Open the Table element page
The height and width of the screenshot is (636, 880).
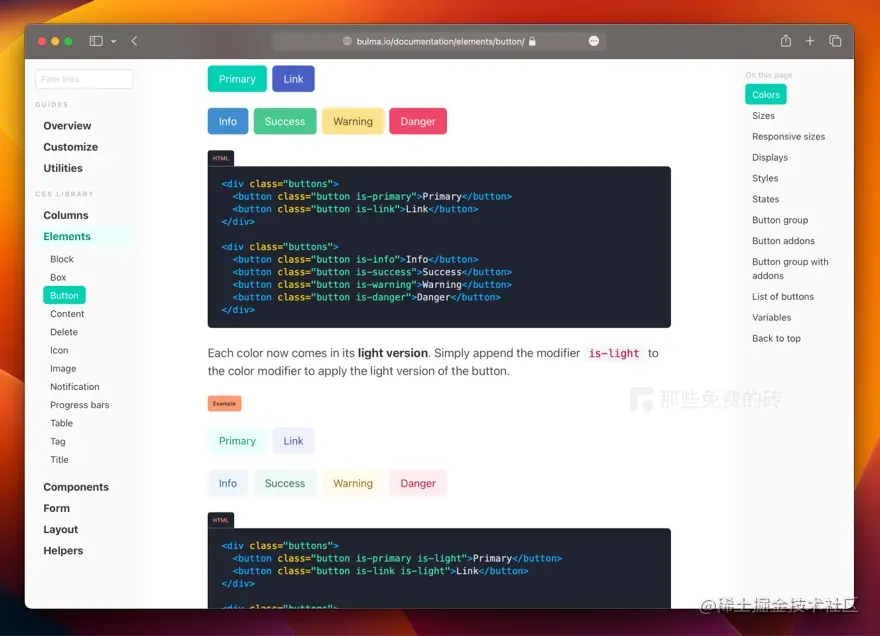pyautogui.click(x=61, y=423)
